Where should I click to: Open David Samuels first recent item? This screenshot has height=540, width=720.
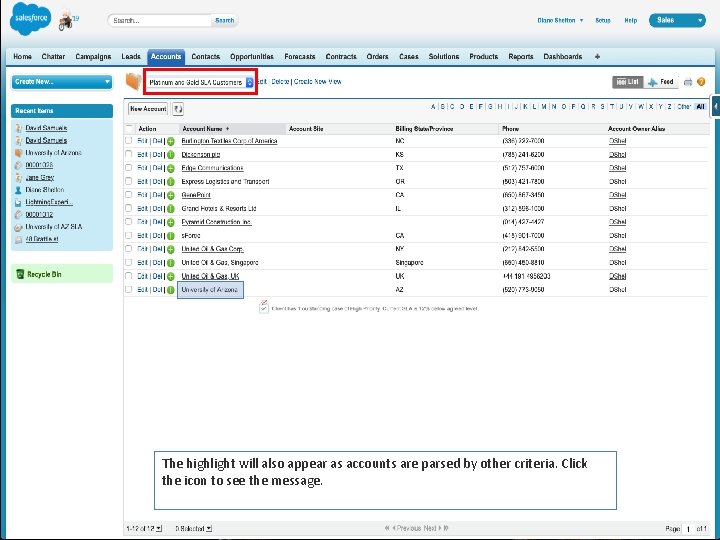click(x=46, y=128)
